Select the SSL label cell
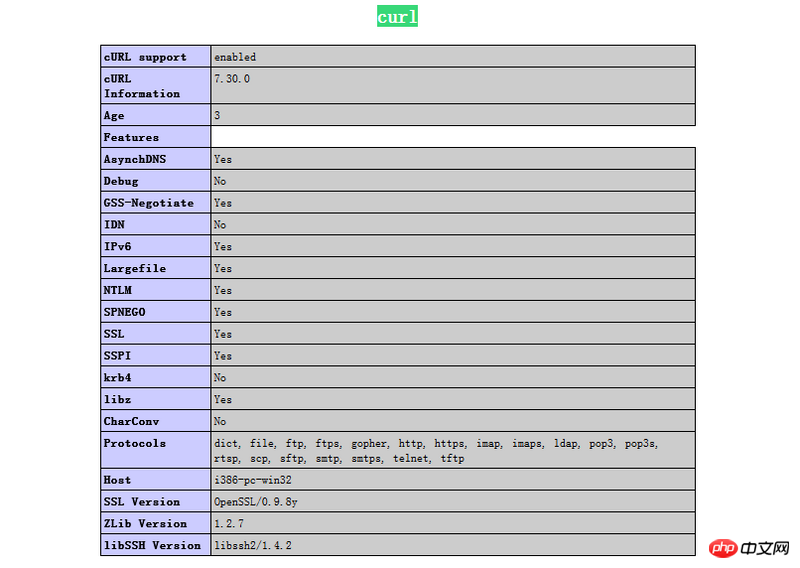 pos(156,334)
